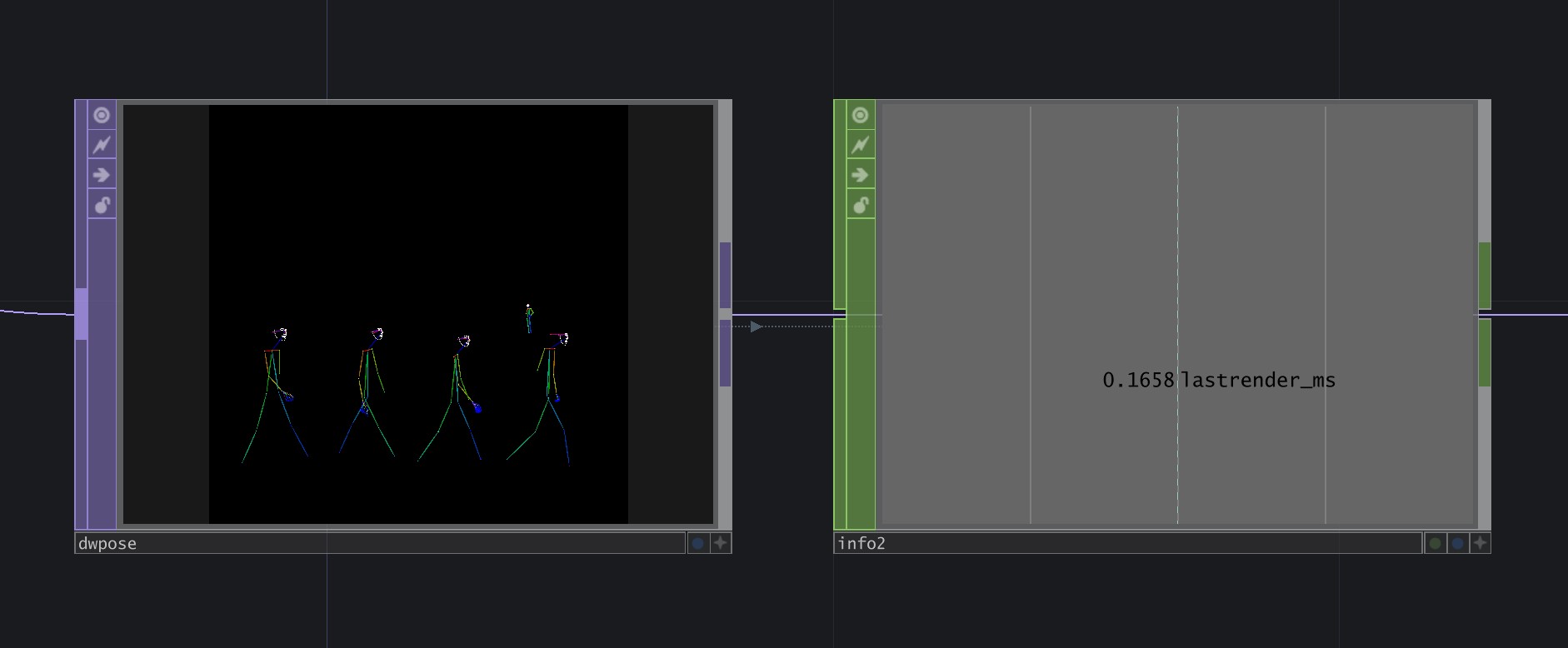Toggle clone immune flag on info2 node

tap(861, 145)
